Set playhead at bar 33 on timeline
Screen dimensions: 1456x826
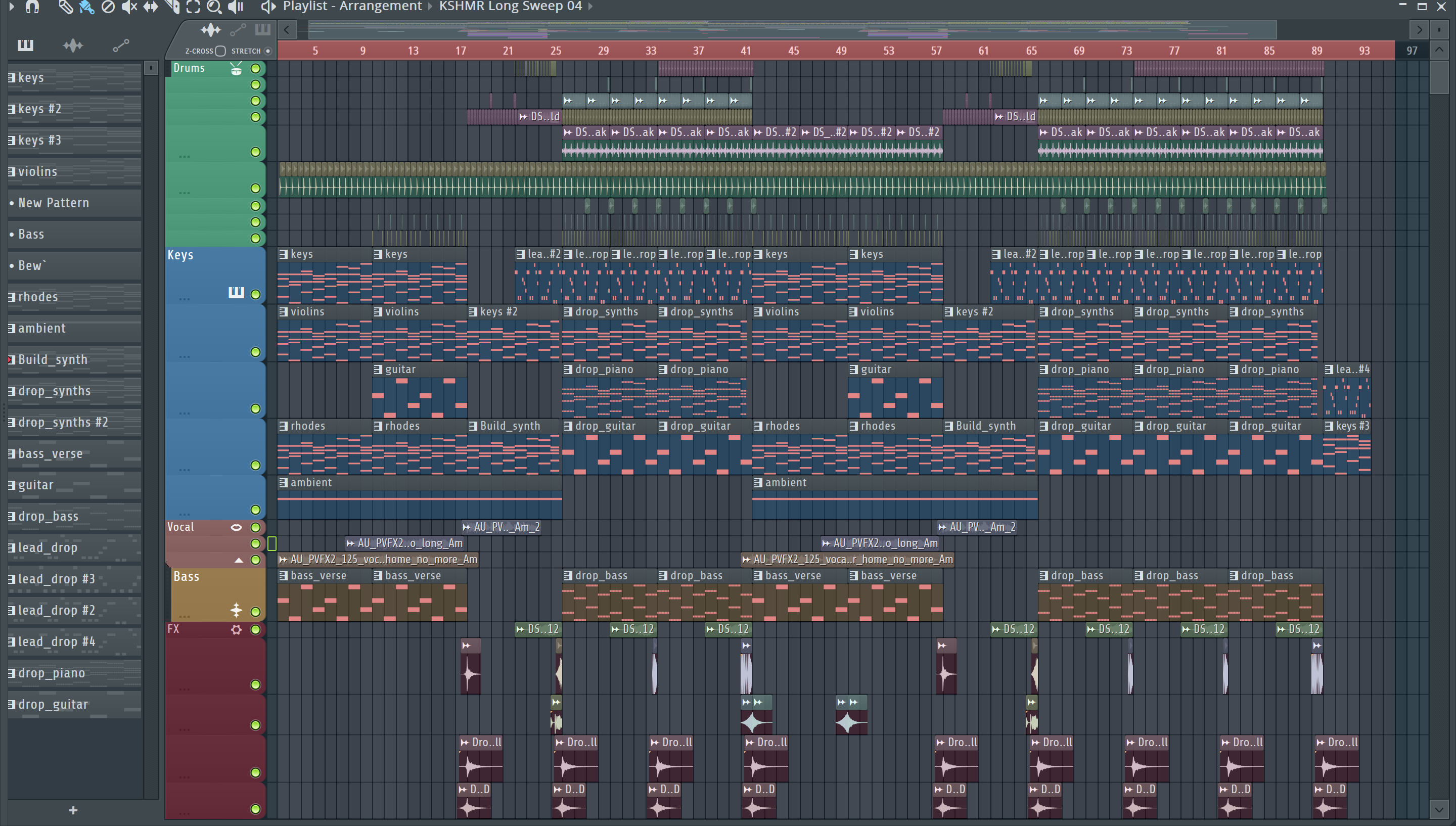(651, 51)
